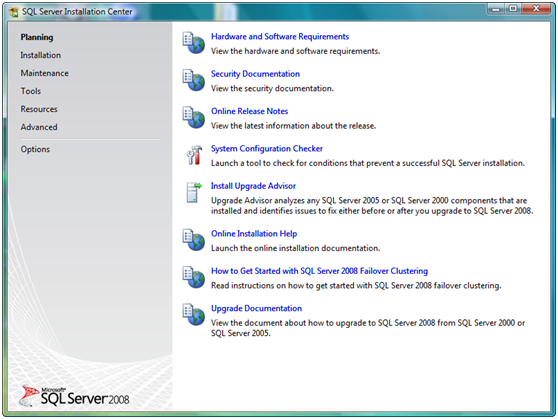Click the Upgrade Documentation globe icon

click(x=194, y=315)
